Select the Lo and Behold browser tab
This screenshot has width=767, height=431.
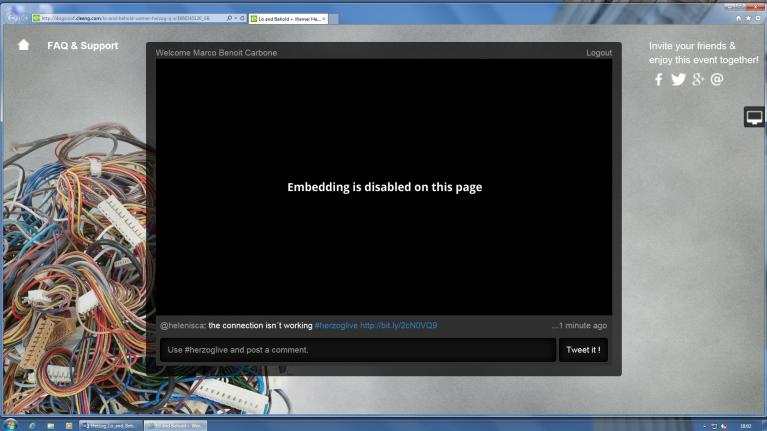(x=286, y=18)
